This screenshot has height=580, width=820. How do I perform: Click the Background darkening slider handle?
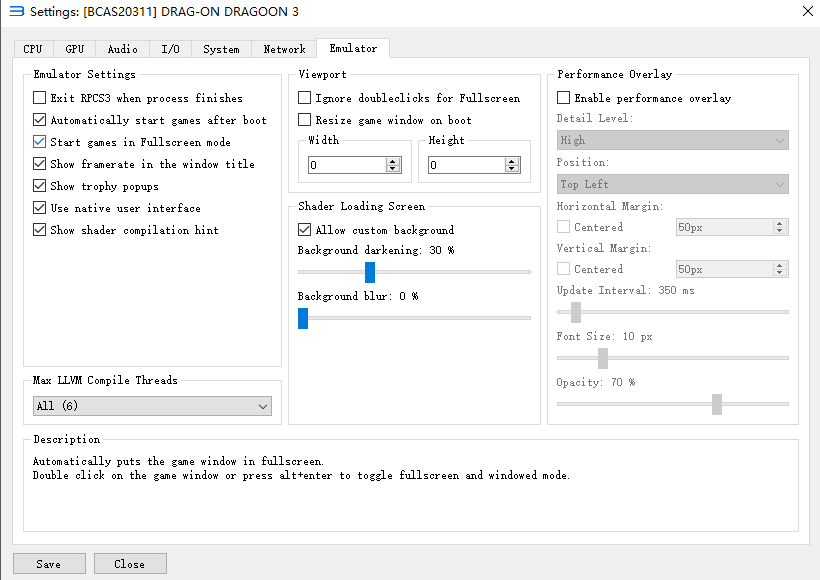pyautogui.click(x=370, y=272)
